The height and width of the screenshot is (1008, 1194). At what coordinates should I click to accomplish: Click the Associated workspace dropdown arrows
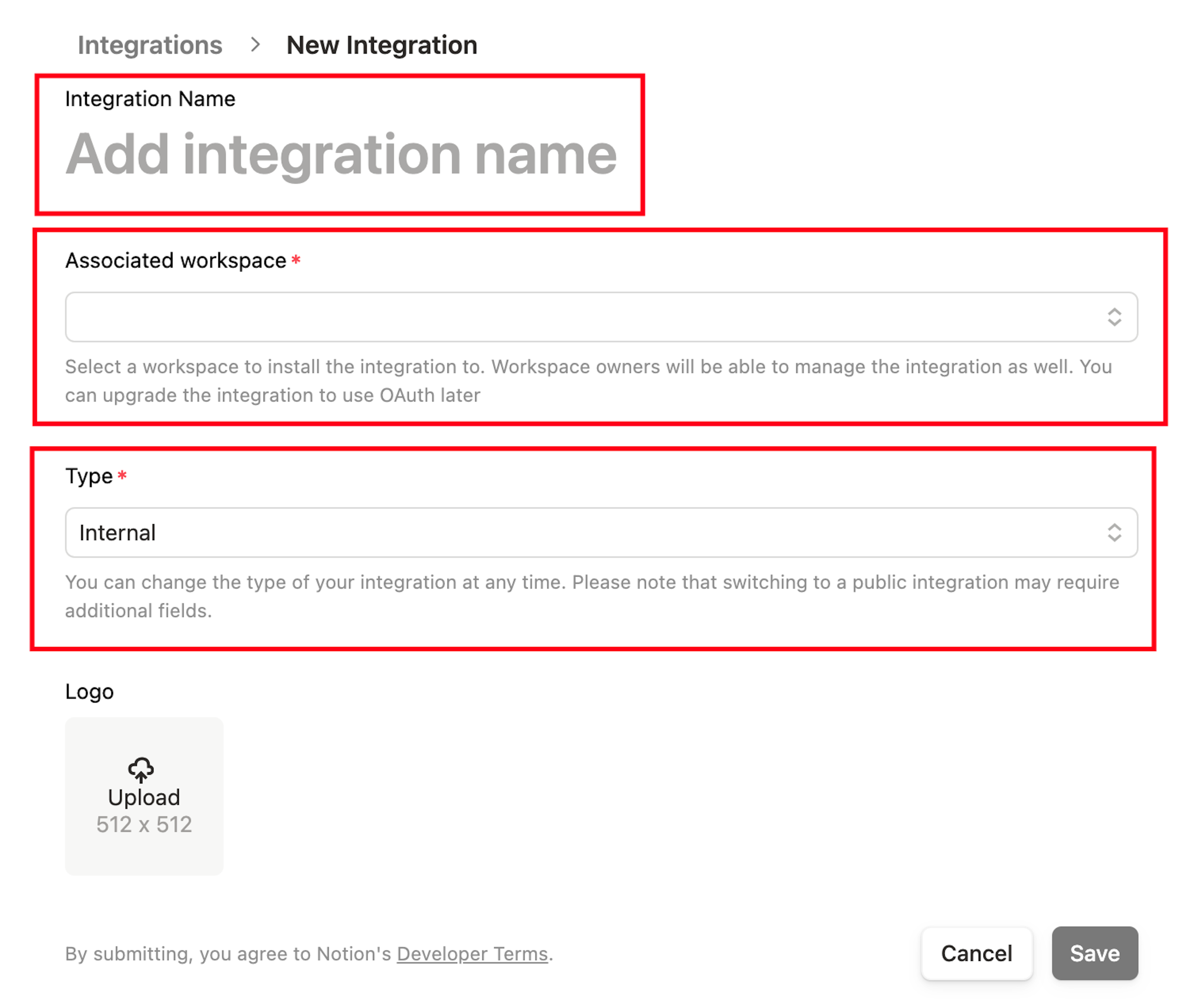click(1114, 317)
